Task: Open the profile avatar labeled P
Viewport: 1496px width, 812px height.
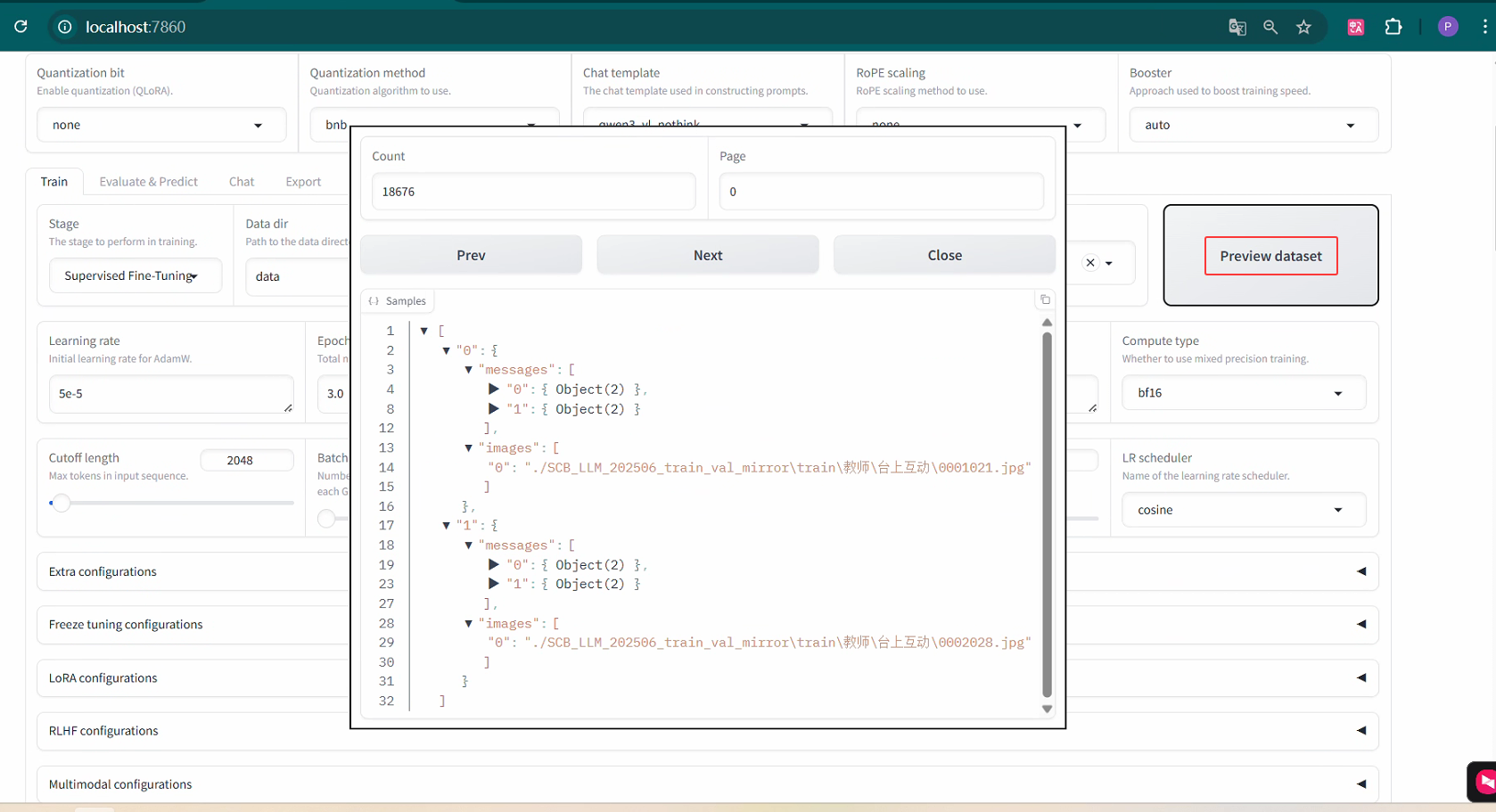Action: (1448, 27)
